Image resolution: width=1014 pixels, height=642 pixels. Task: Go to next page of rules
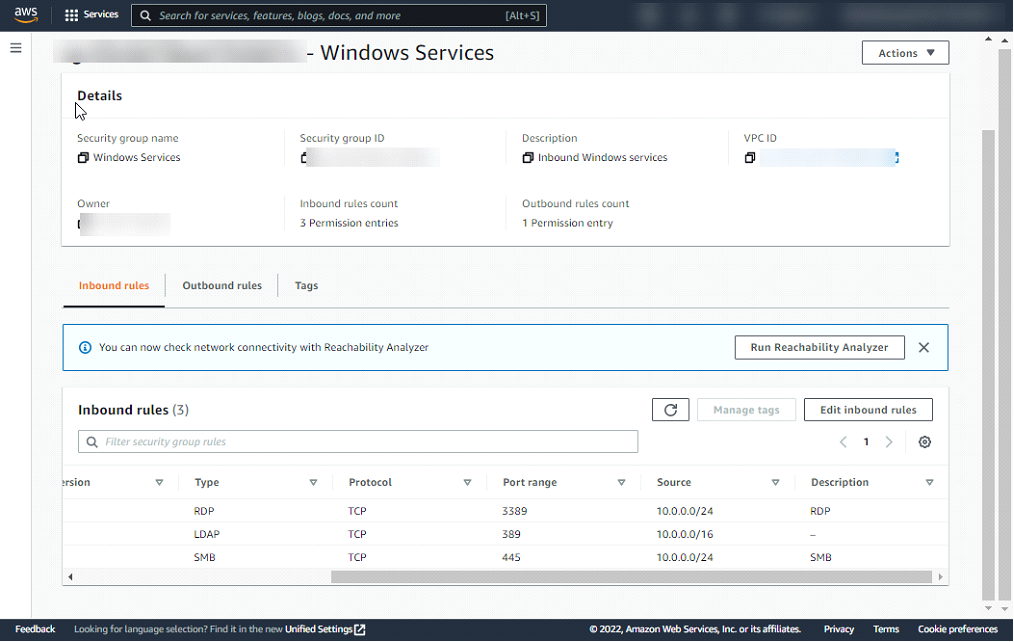889,442
